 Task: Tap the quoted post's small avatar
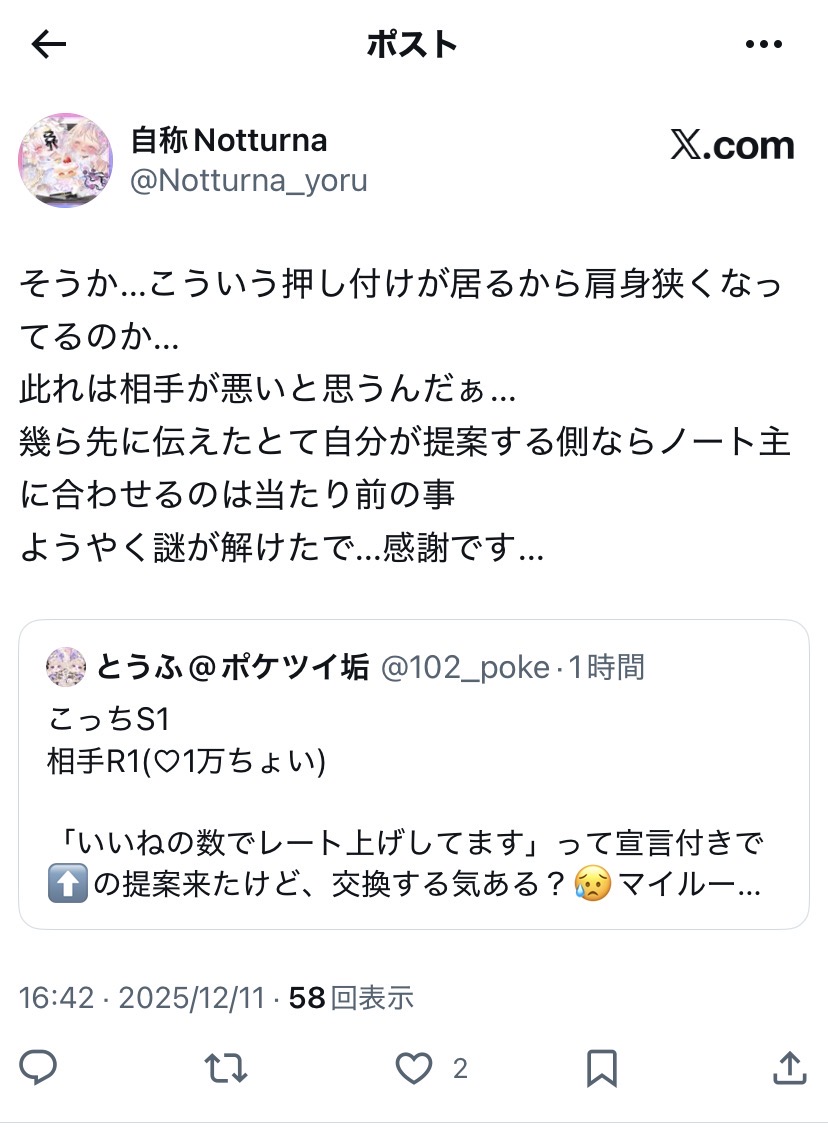(67, 666)
